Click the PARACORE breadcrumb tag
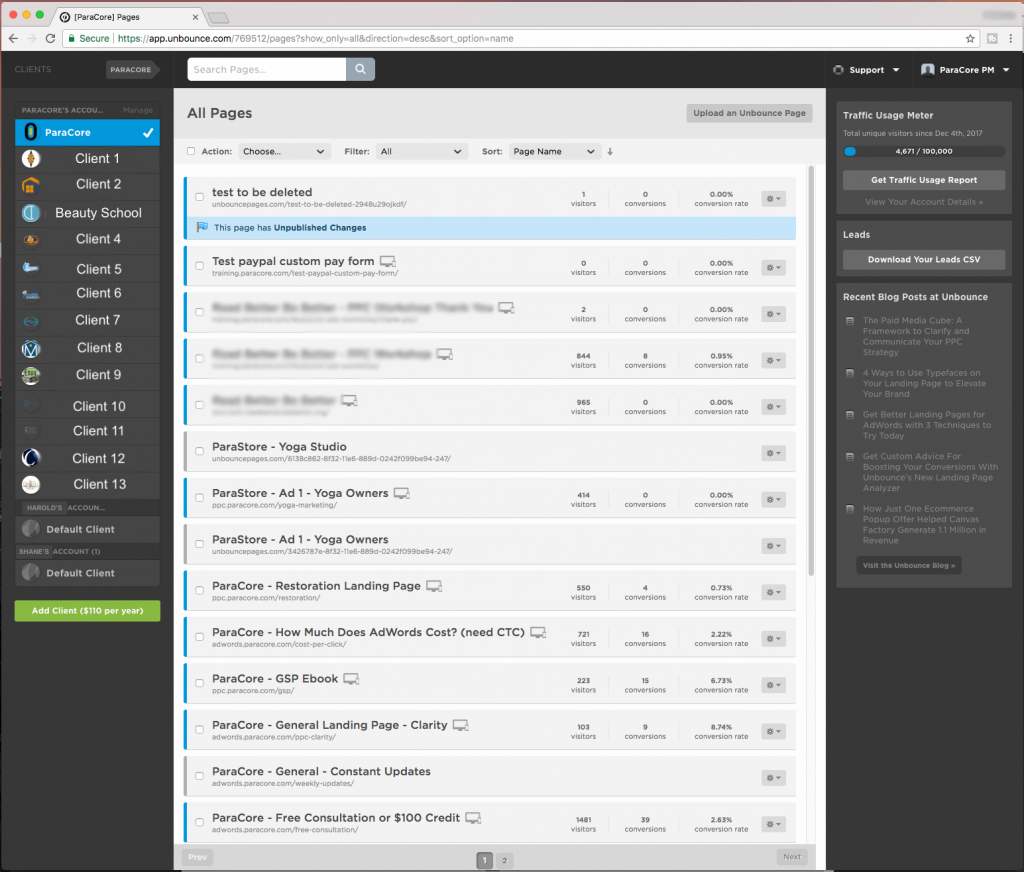The image size is (1024, 872). [x=131, y=70]
